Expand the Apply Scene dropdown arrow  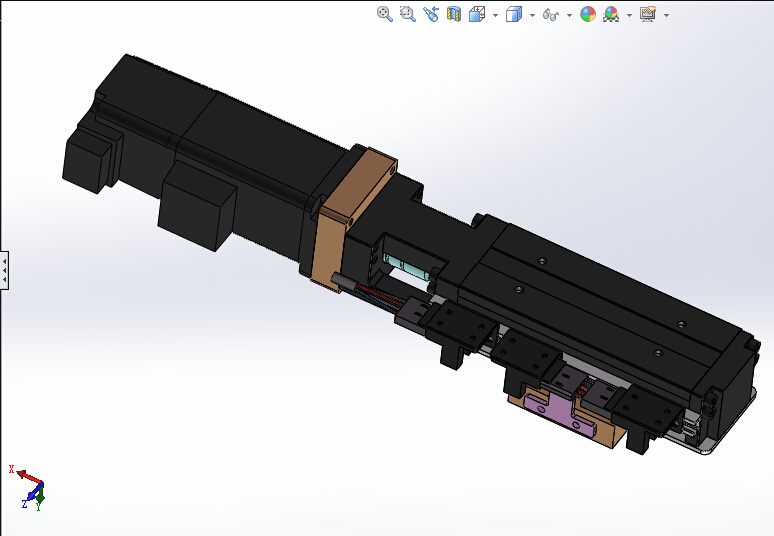(629, 15)
